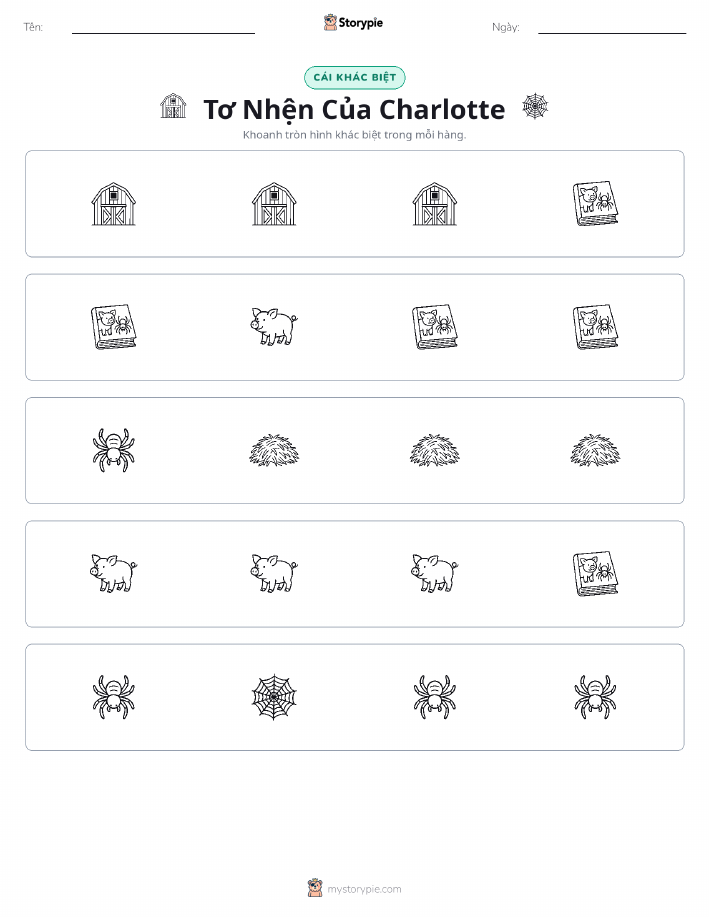Click the Storypie logo at the top
709x917 pixels.
click(x=353, y=23)
